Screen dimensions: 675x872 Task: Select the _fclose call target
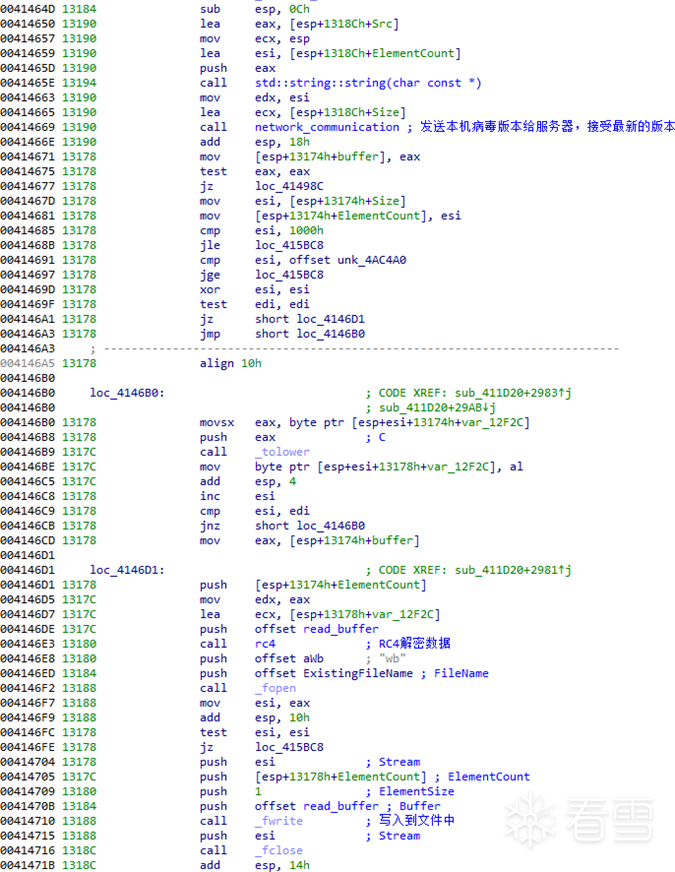[x=279, y=851]
